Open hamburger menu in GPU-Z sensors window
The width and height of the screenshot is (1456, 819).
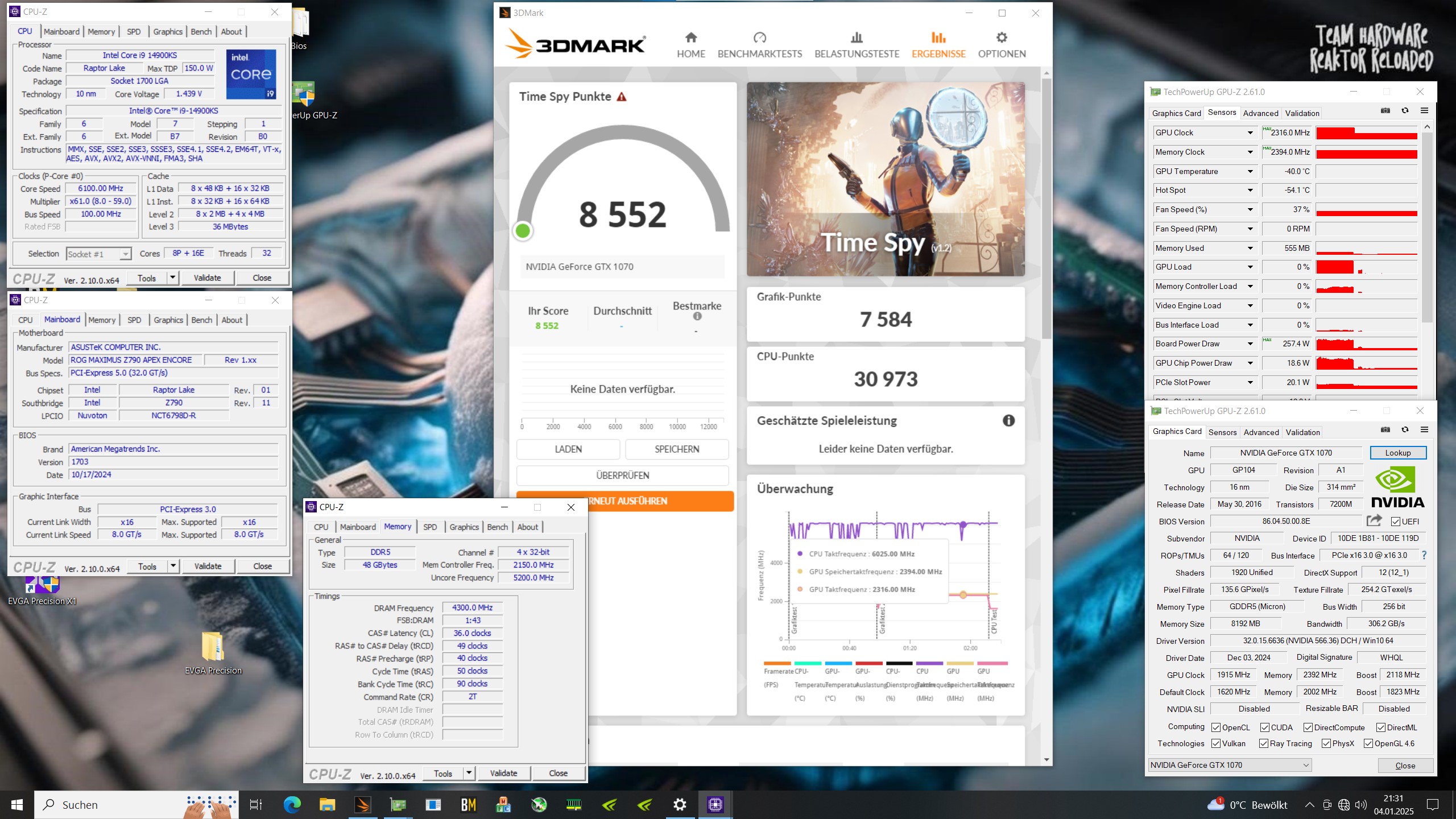[x=1424, y=111]
